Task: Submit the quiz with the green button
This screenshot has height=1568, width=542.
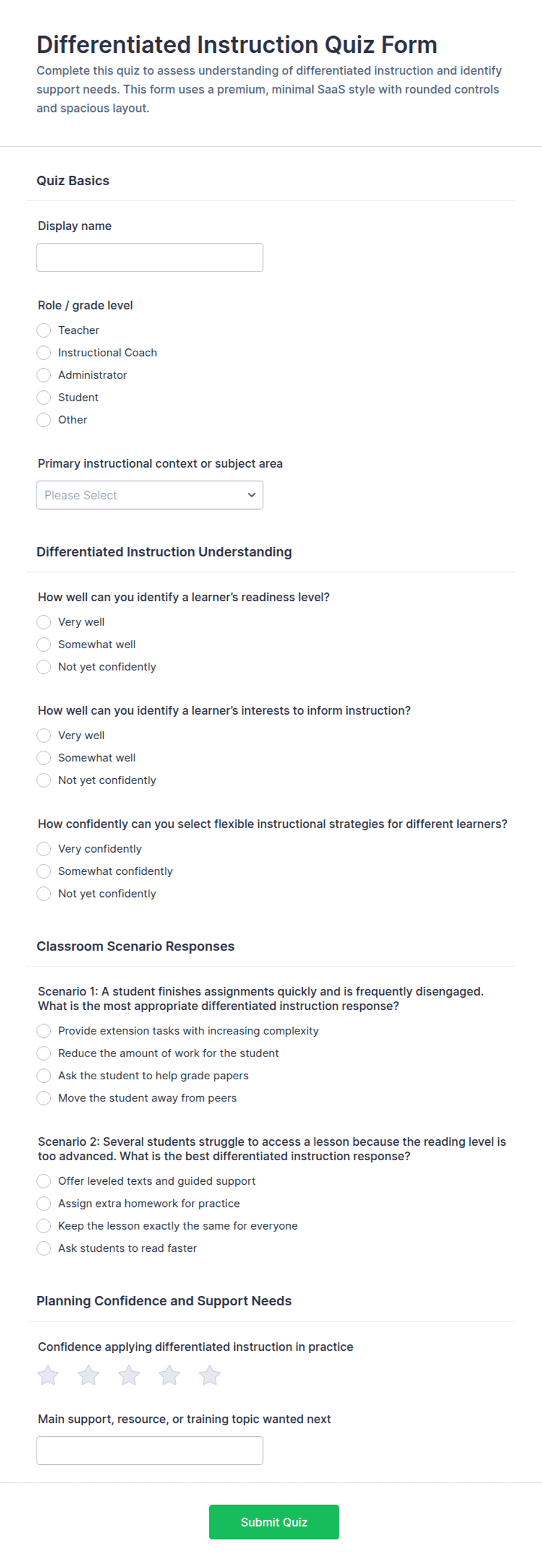Action: [274, 1522]
